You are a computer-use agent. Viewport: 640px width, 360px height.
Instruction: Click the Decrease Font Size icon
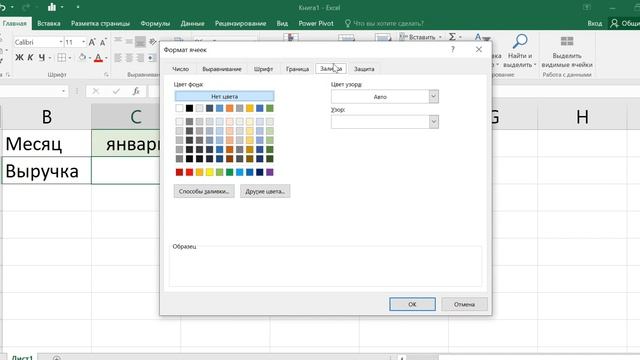(x=103, y=42)
